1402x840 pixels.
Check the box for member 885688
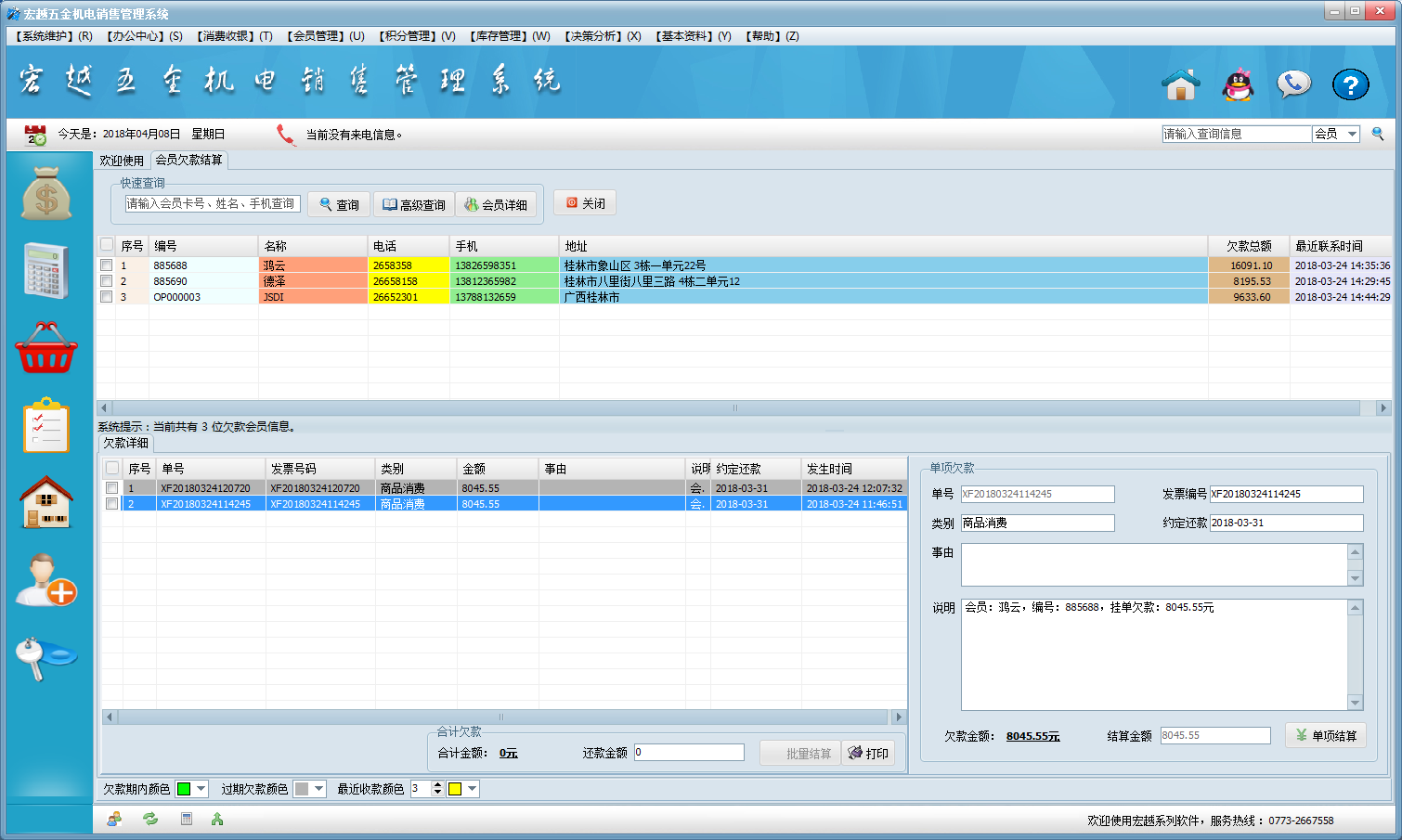pyautogui.click(x=107, y=265)
